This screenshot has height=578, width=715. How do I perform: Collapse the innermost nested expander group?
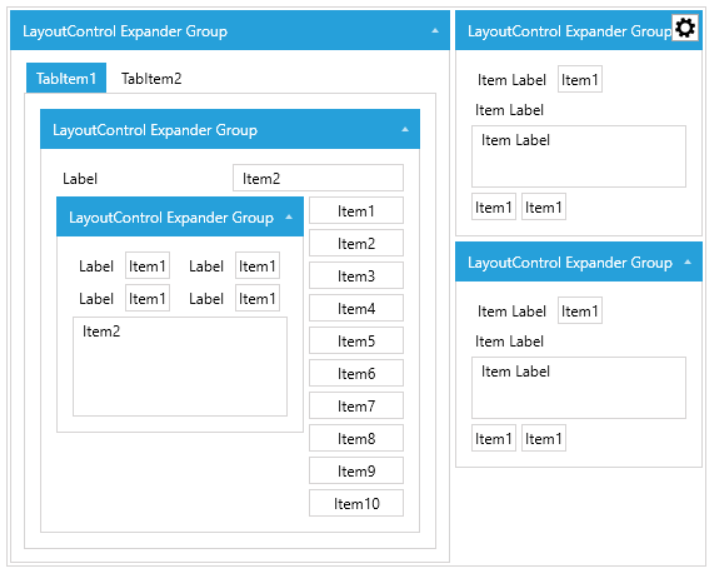click(x=288, y=217)
